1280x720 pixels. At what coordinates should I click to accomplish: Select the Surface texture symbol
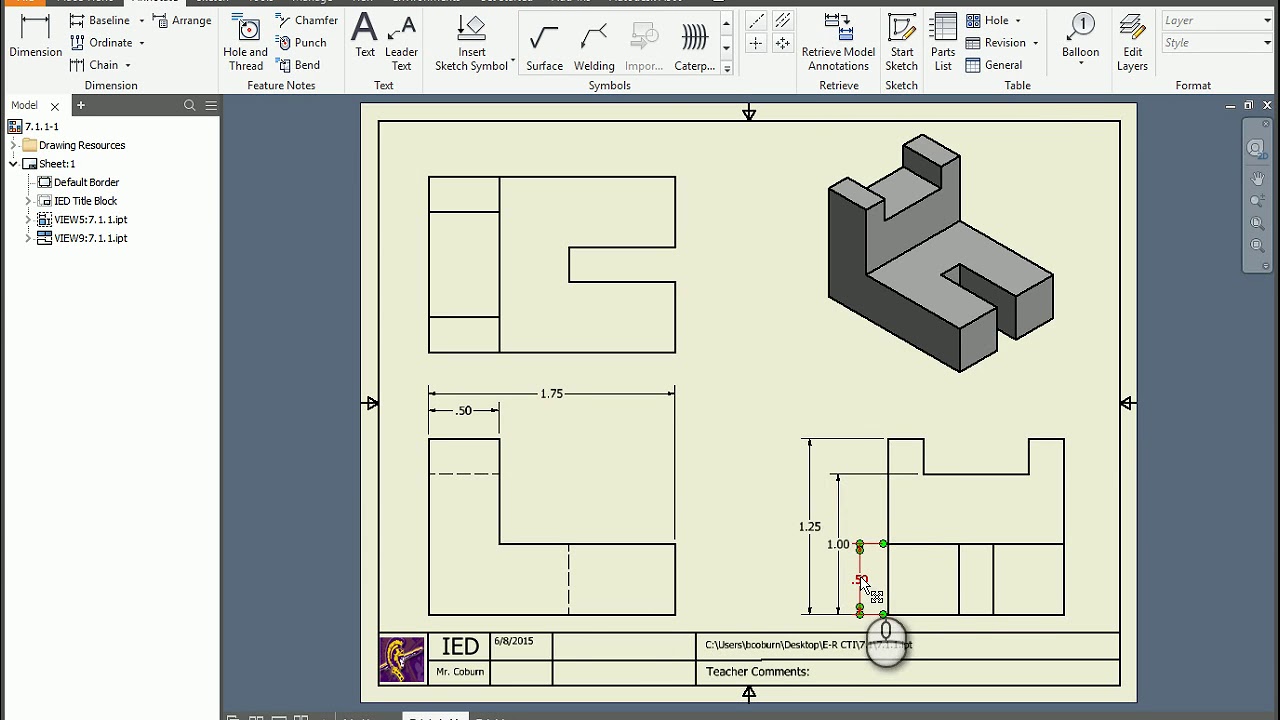(544, 47)
